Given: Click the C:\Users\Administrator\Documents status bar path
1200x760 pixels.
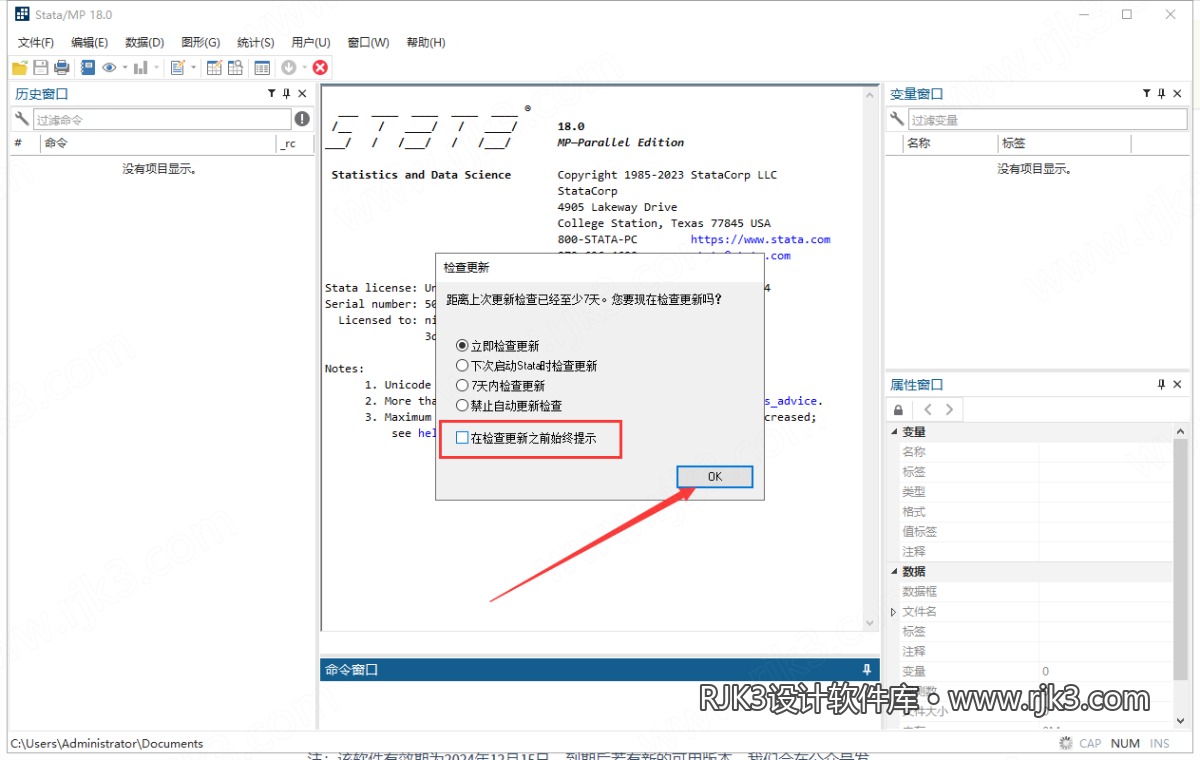Looking at the screenshot, I should 107,743.
